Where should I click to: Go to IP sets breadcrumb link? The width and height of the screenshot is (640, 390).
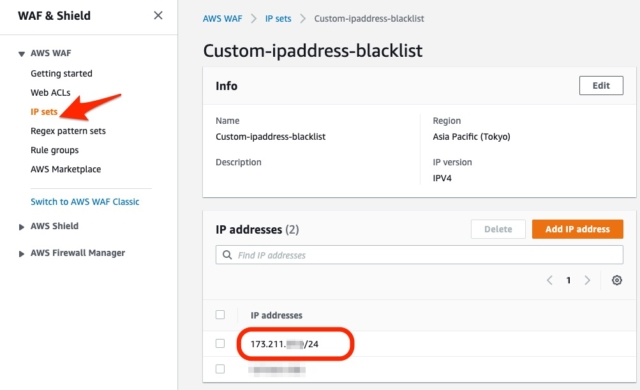[x=278, y=19]
